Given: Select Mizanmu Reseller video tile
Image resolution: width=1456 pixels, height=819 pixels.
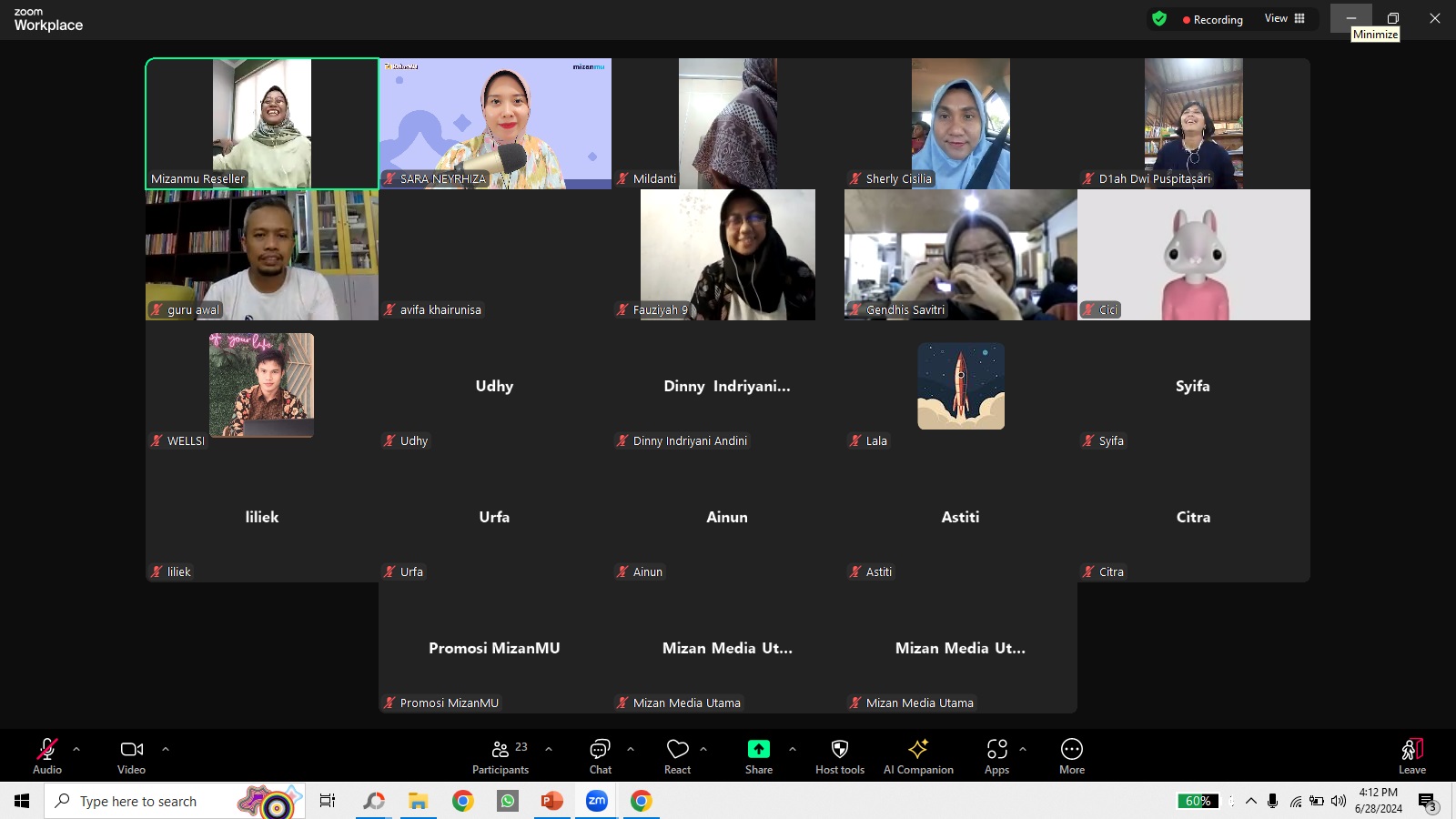Looking at the screenshot, I should coord(262,124).
